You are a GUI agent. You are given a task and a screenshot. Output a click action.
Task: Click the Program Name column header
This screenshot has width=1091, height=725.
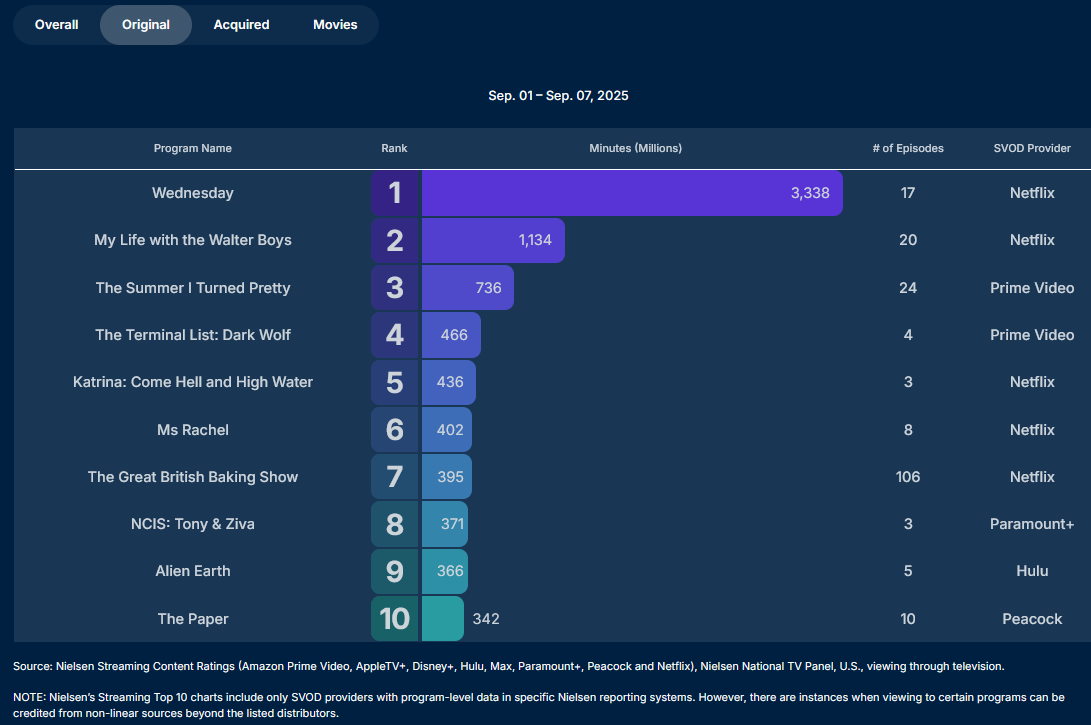pyautogui.click(x=193, y=148)
